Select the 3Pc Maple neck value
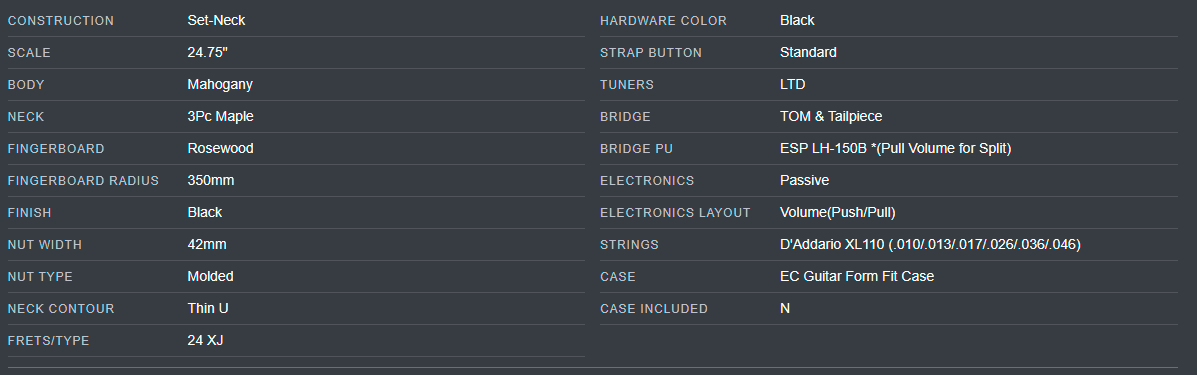The height and width of the screenshot is (375, 1197). [221, 117]
